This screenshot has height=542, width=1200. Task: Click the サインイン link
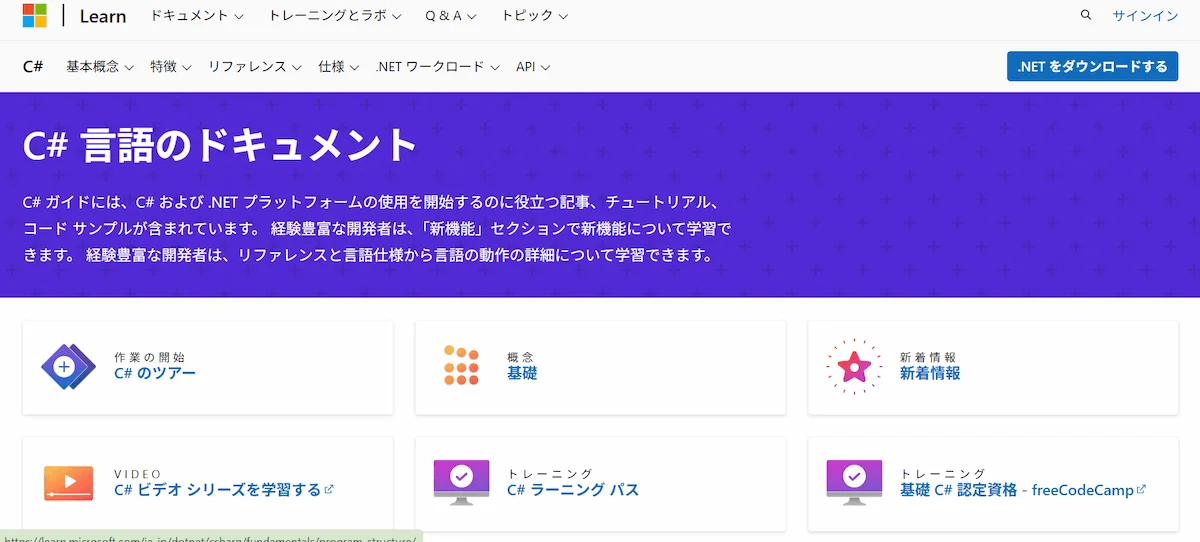point(1145,16)
